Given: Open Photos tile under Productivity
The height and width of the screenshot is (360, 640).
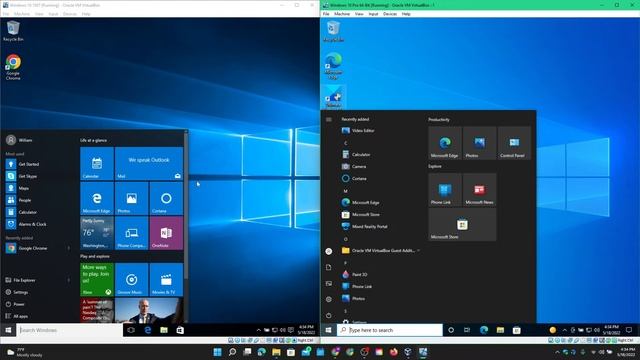Looking at the screenshot, I should coord(480,143).
